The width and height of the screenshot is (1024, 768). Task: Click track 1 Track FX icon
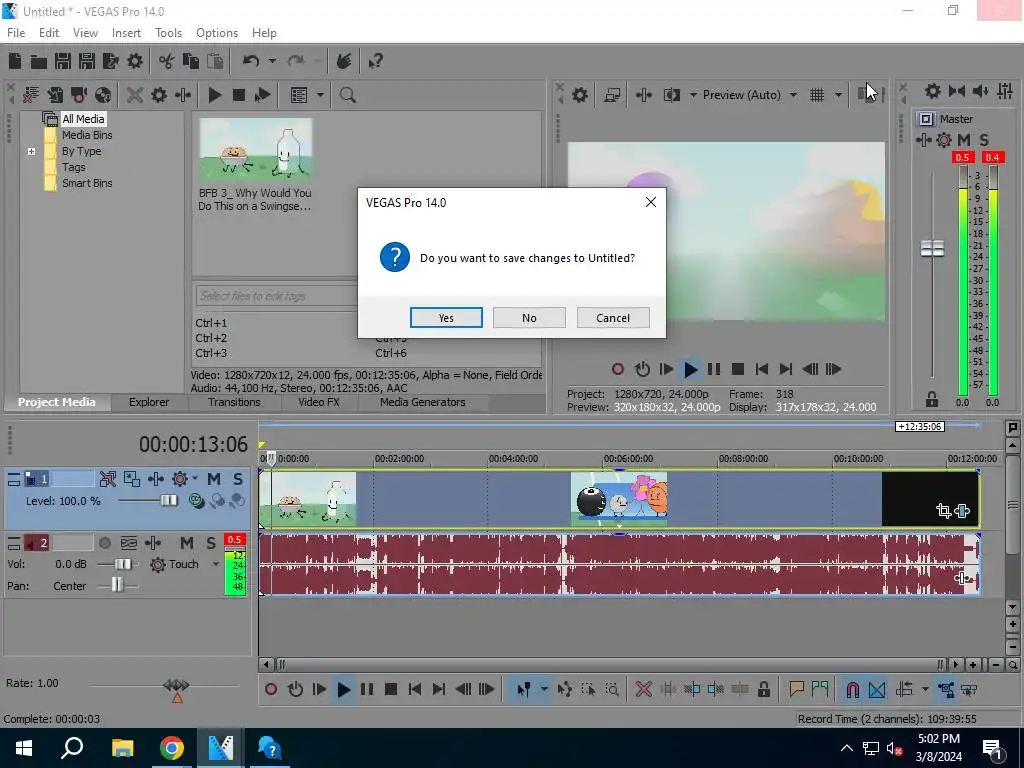(x=155, y=479)
